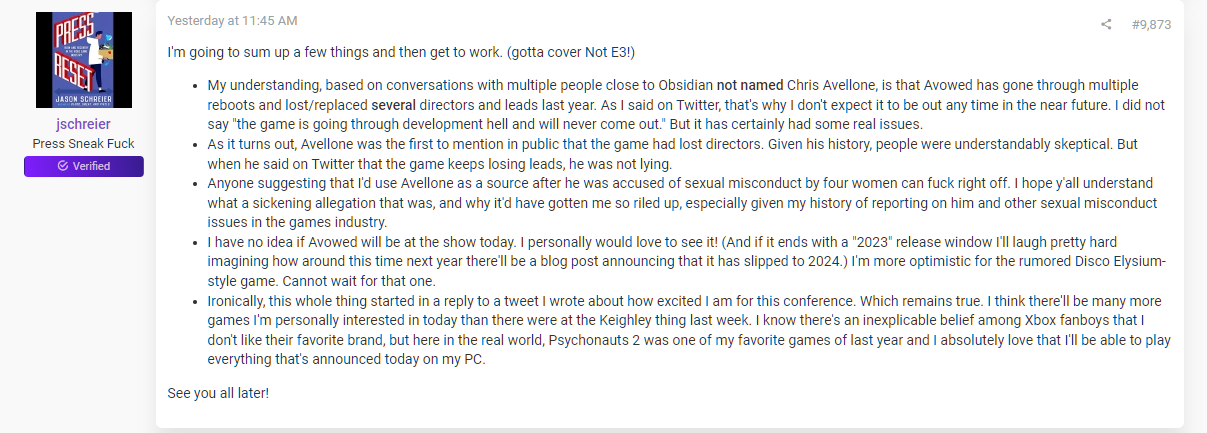Screen dimensions: 1207x433
Task: Click the purple Verified badge label
Action: [84, 166]
